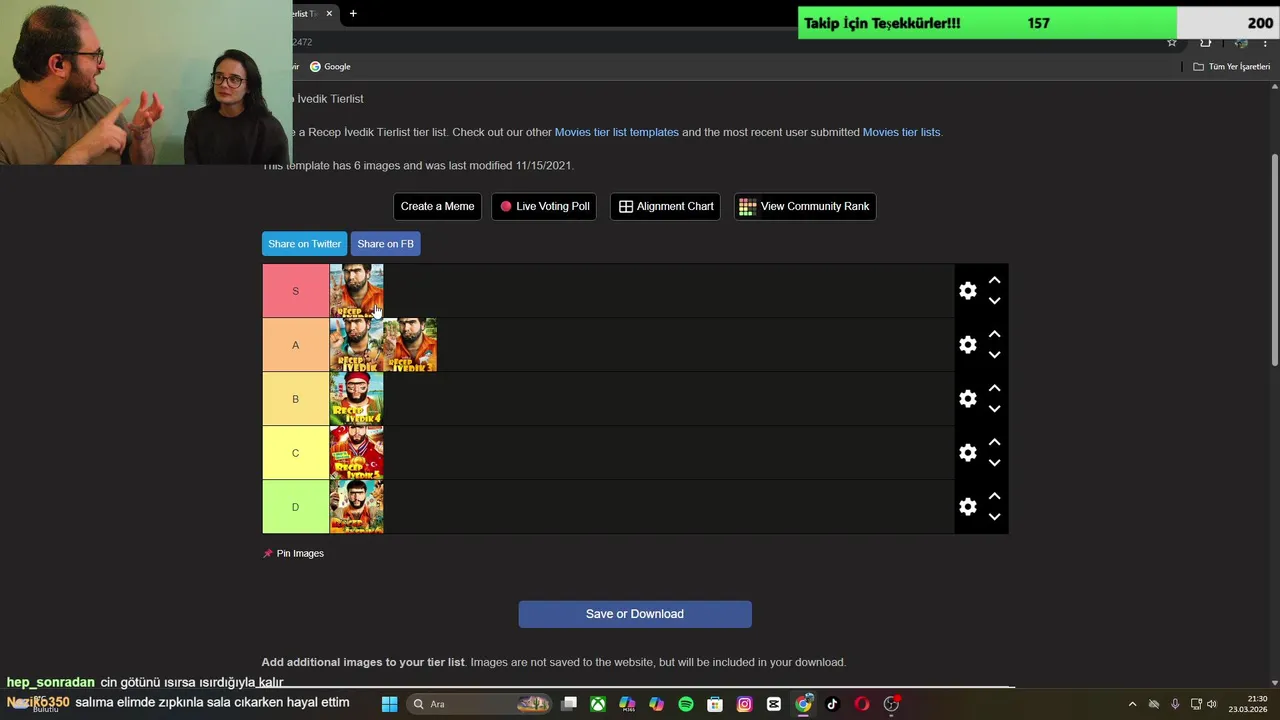This screenshot has height=720, width=1280.
Task: Click Save or Download button
Action: click(635, 614)
